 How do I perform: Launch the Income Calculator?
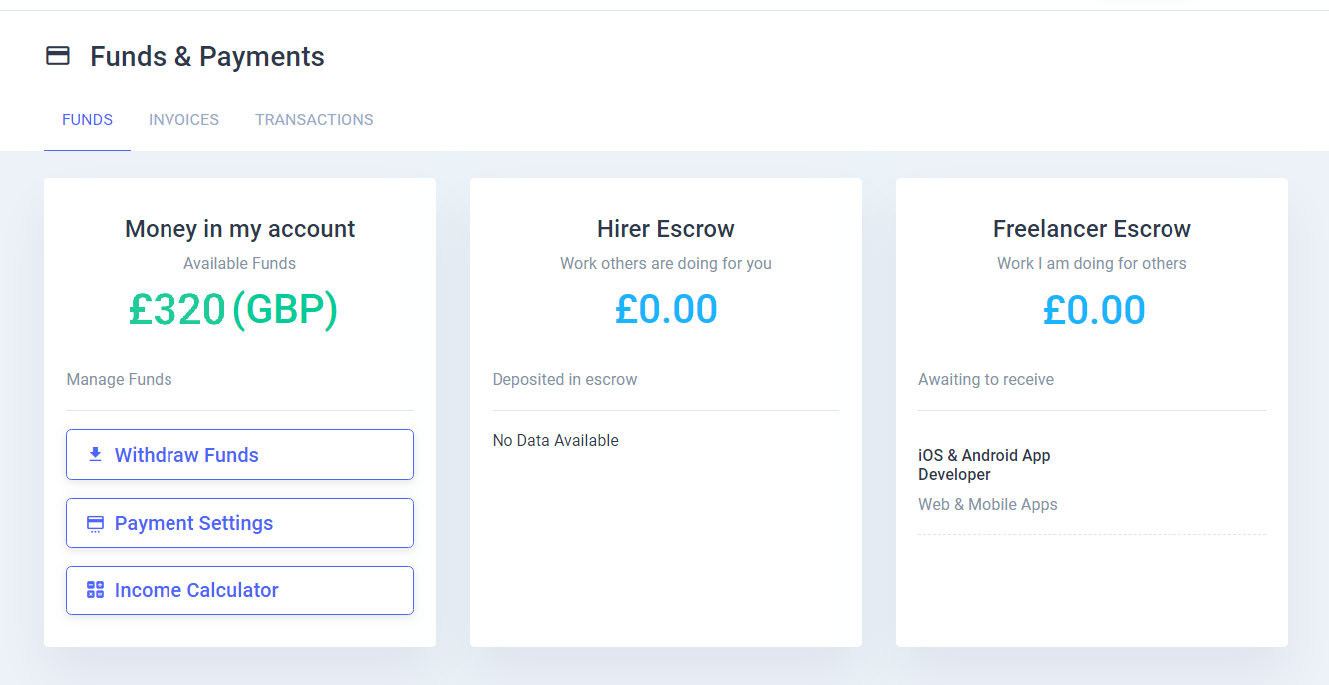[240, 590]
